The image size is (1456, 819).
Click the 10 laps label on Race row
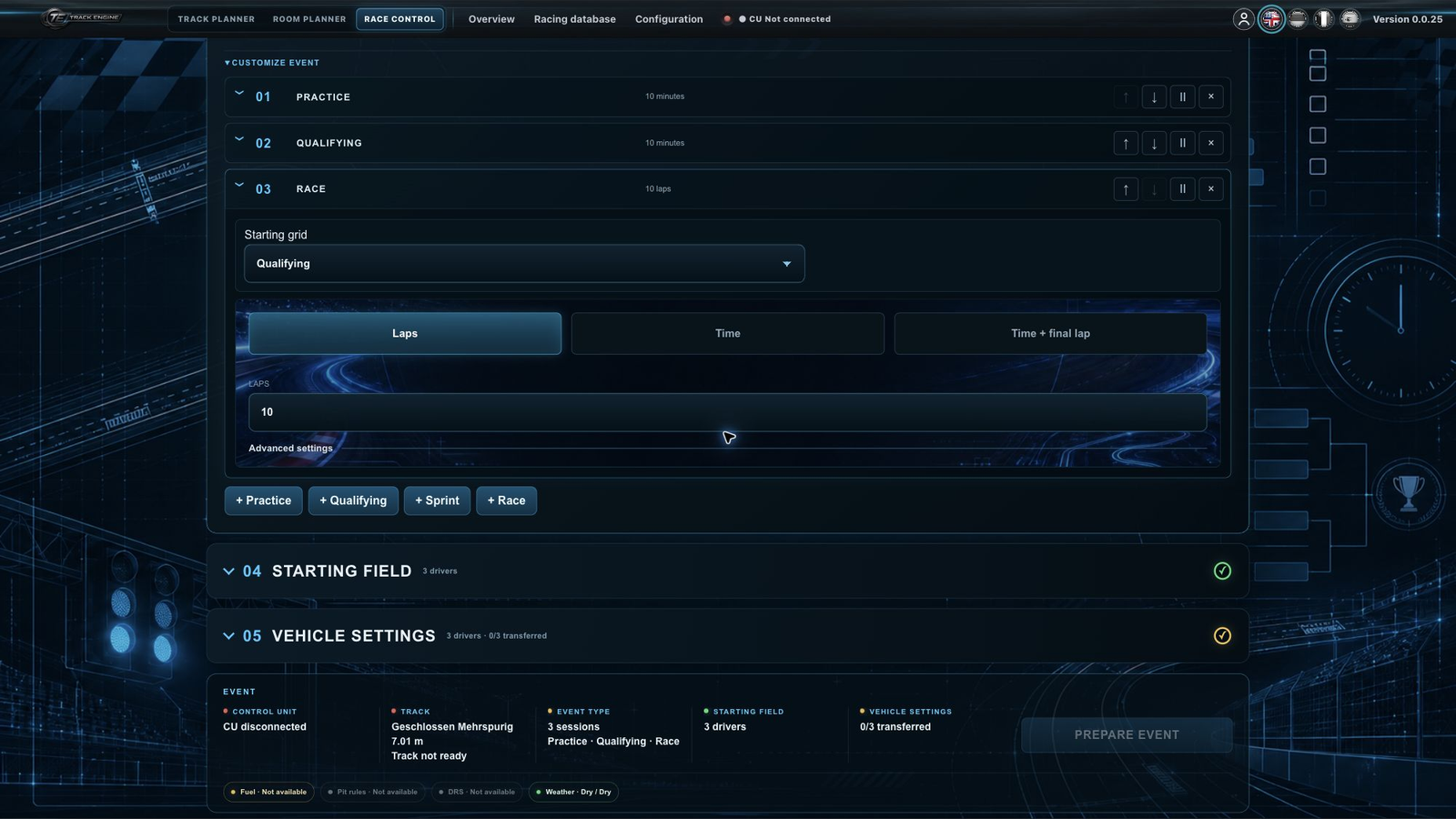(x=658, y=189)
